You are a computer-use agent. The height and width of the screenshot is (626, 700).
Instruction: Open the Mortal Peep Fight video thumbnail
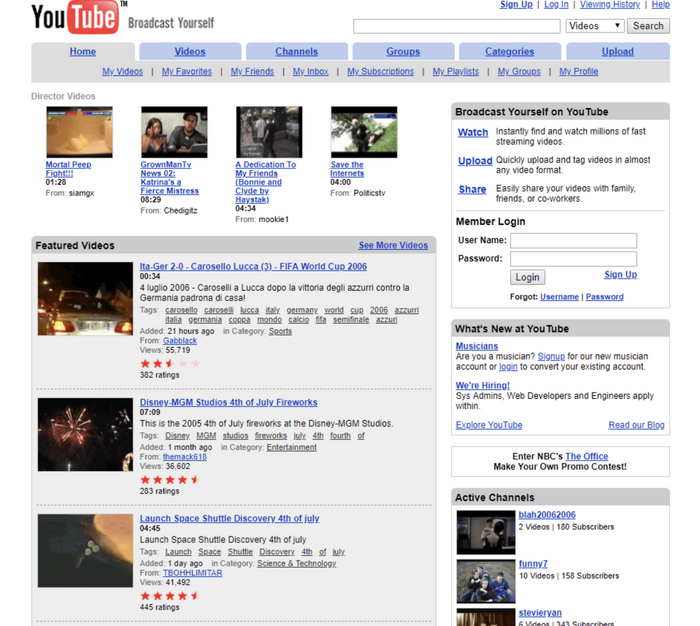79,132
